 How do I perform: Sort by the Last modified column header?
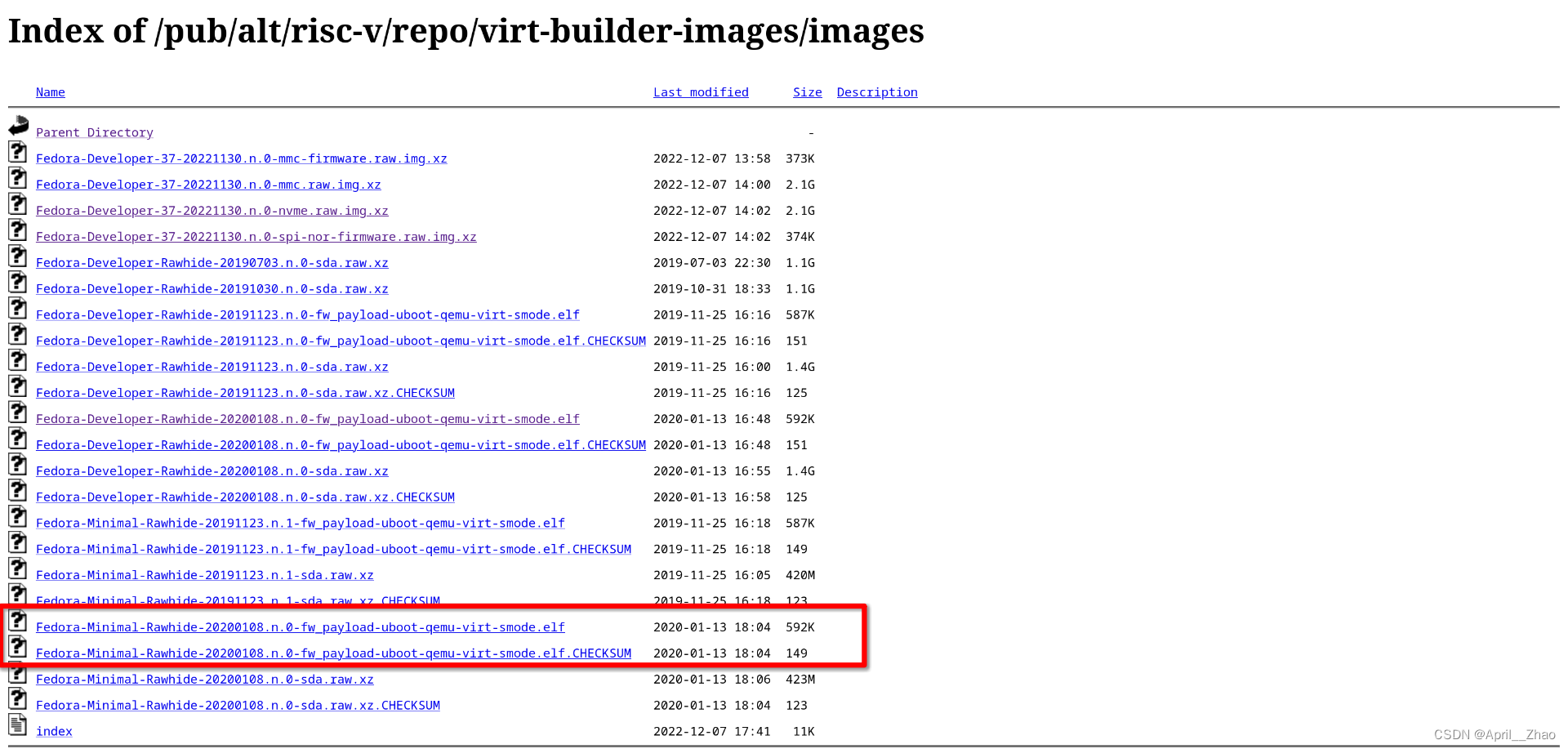701,92
